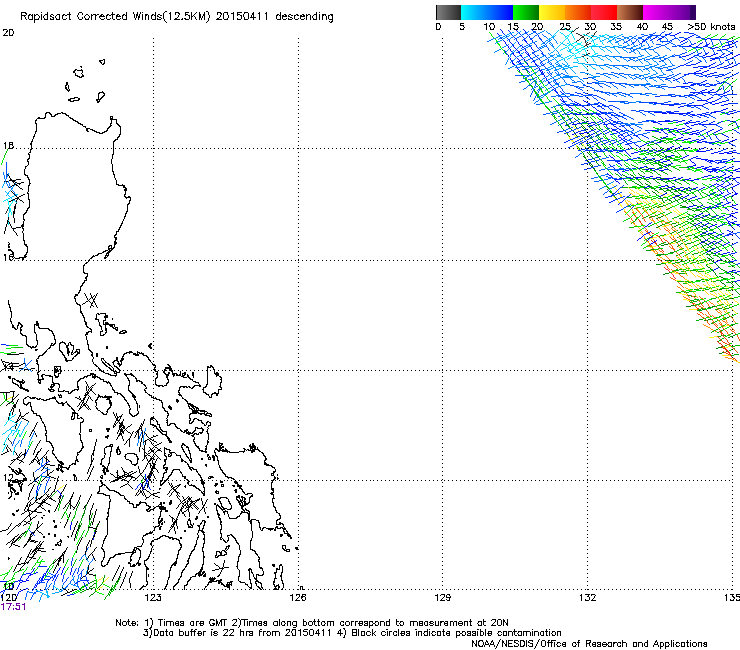
Task: Click the '123' longitude axis label
Action: (x=153, y=598)
